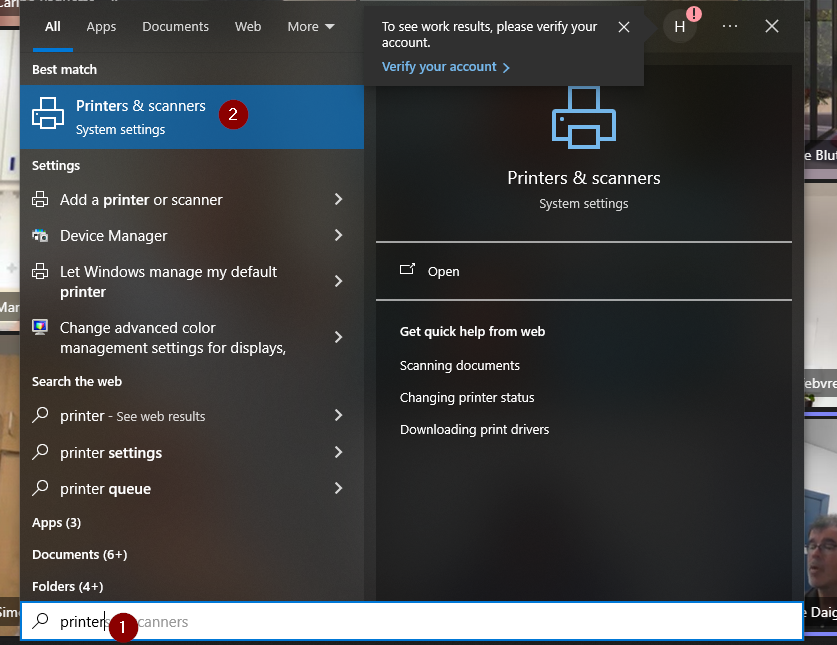Expand the Apps (3) results group
Image resolution: width=837 pixels, height=645 pixels.
[56, 523]
